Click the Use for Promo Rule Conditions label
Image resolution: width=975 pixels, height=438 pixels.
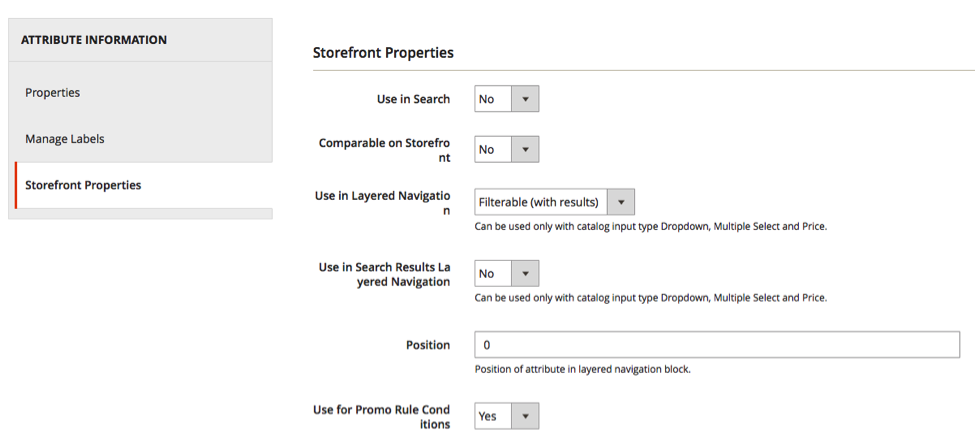[382, 417]
